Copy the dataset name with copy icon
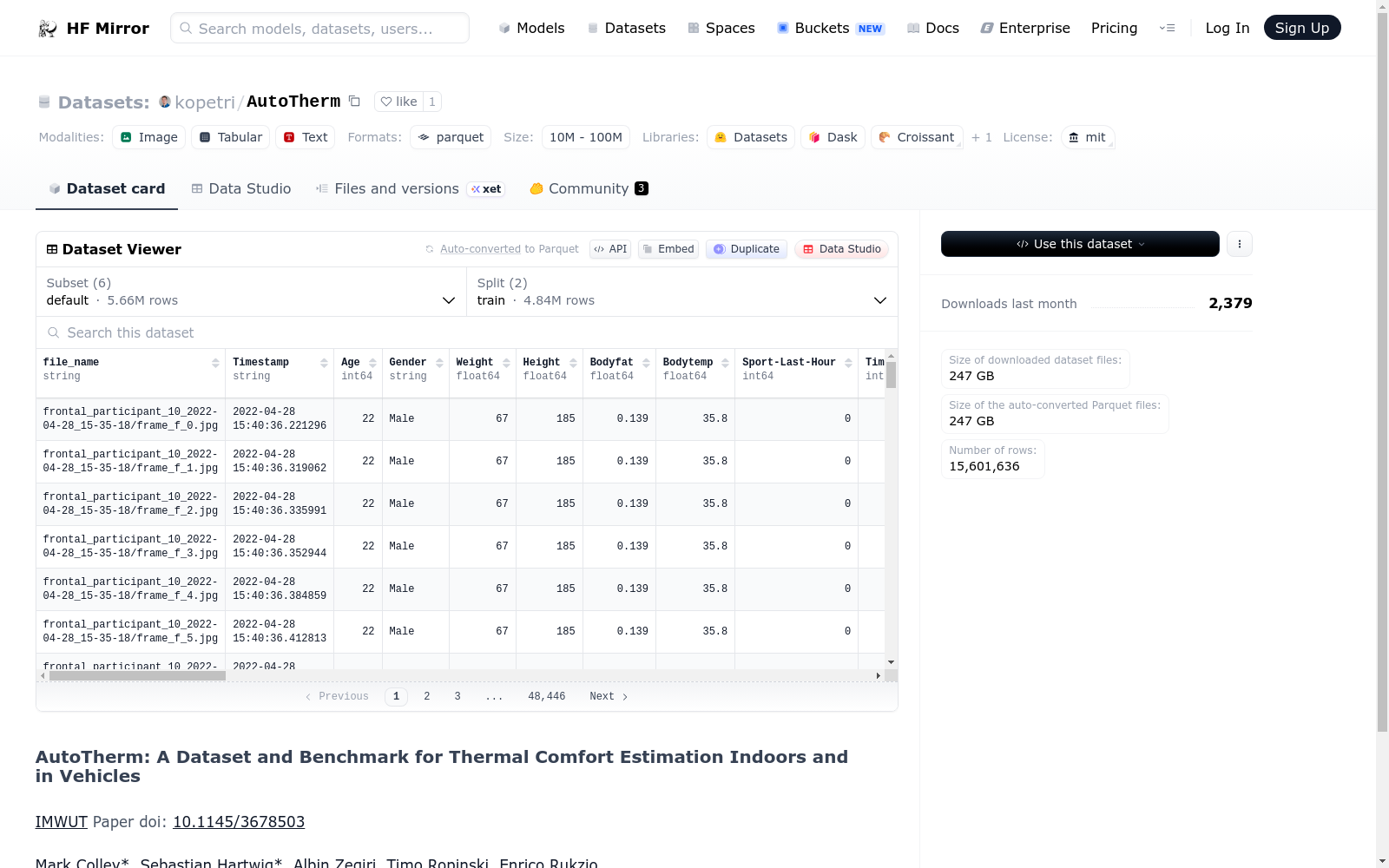 click(x=354, y=101)
